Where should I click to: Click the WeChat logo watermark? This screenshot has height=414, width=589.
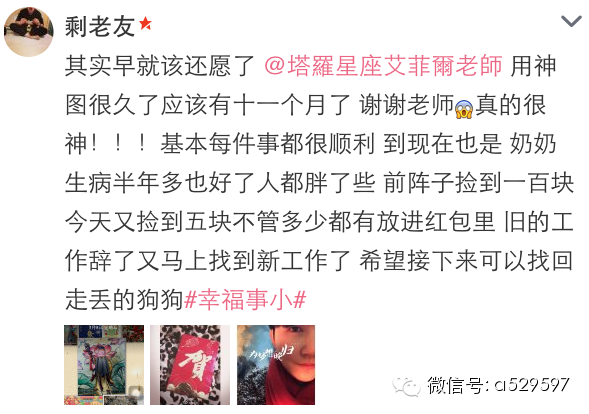click(406, 385)
